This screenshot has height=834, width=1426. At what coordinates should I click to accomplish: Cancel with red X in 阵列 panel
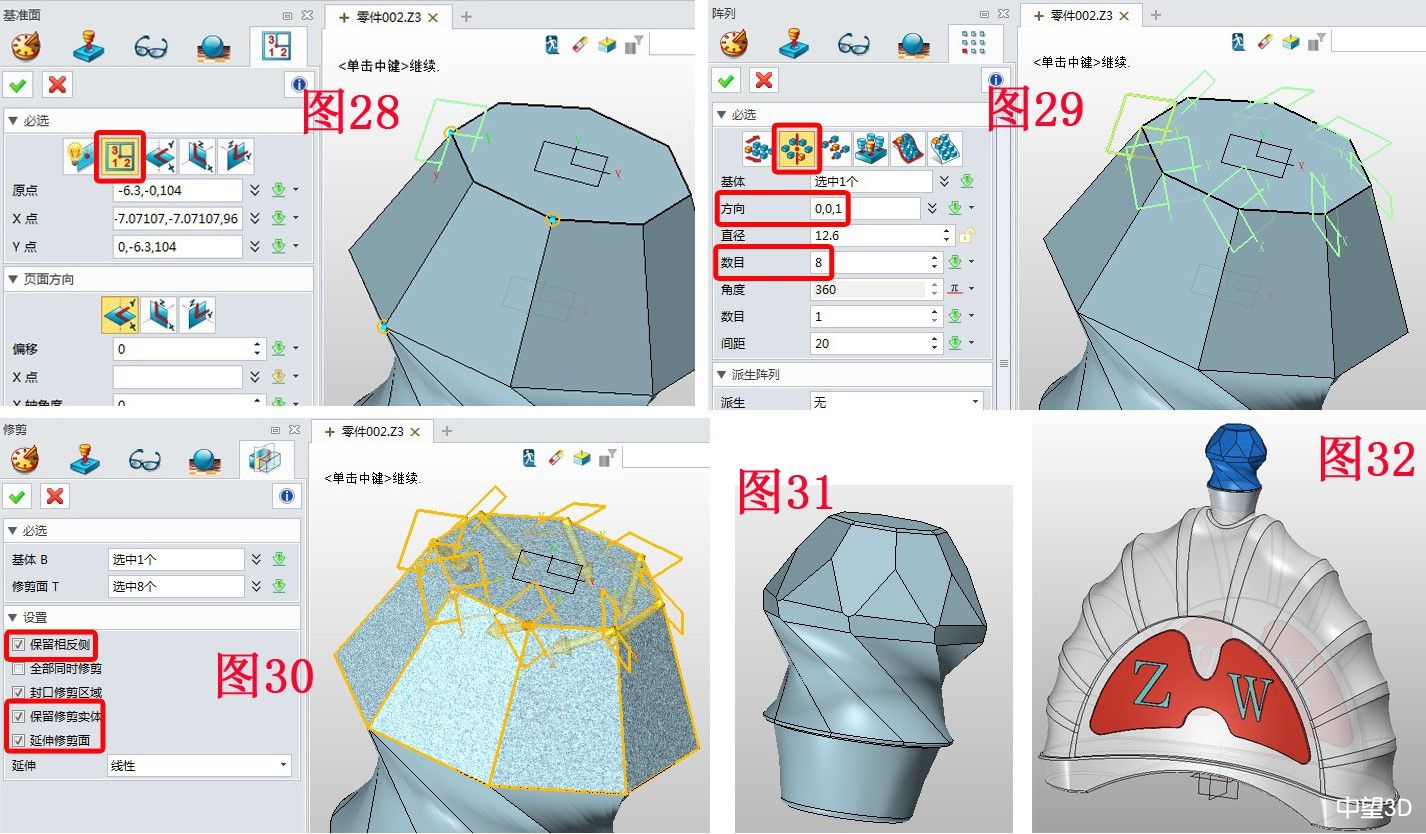click(764, 81)
